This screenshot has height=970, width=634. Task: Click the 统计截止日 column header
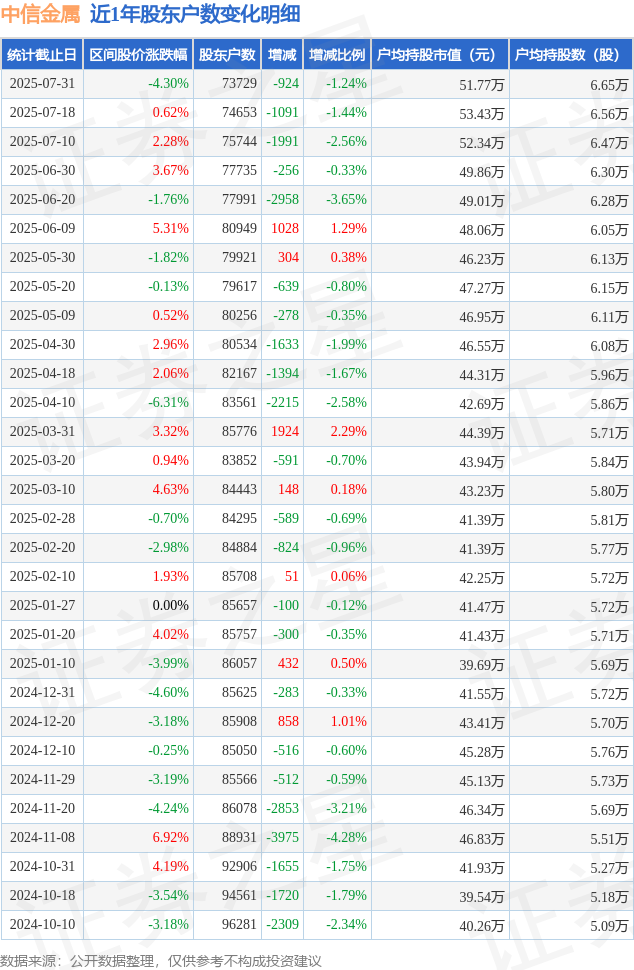point(42,55)
